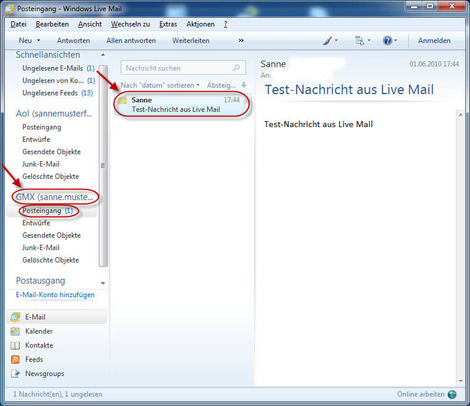Click Allen antworten in toolbar
This screenshot has height=406, width=470.
pyautogui.click(x=131, y=41)
